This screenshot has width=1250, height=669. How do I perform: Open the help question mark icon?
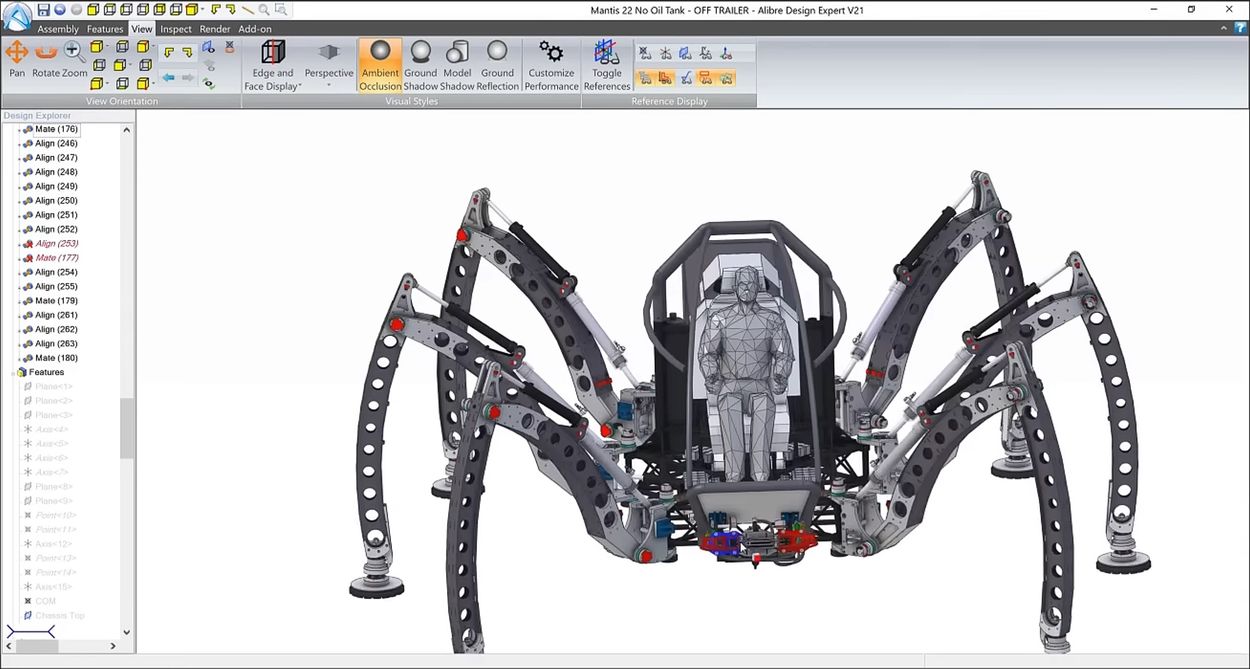(x=1240, y=29)
